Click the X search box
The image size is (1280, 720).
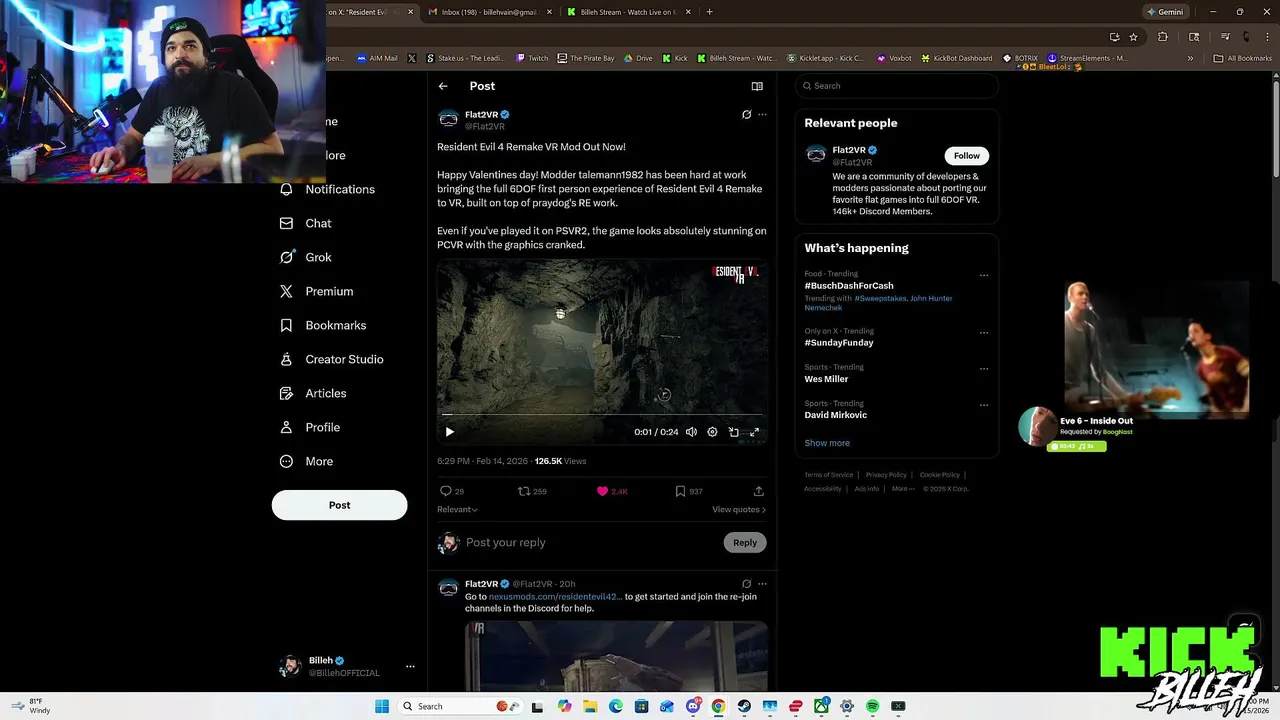click(x=897, y=86)
